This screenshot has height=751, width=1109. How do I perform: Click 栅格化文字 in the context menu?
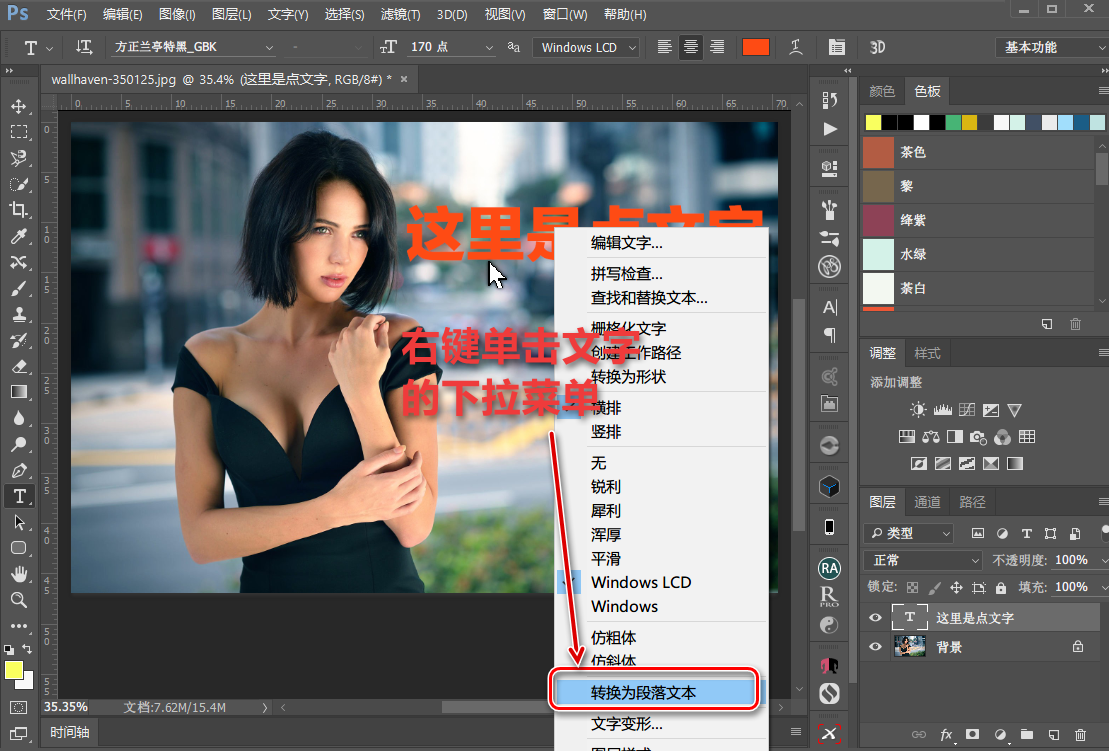628,328
